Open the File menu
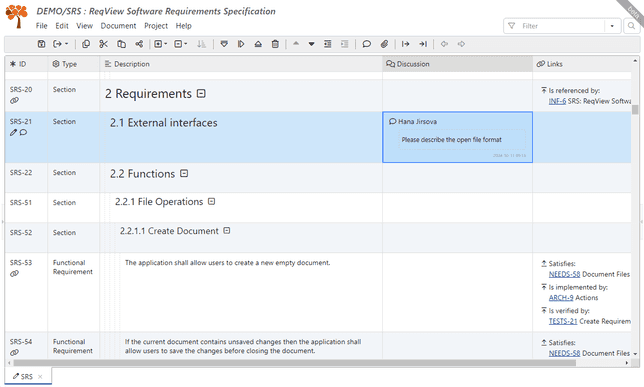The image size is (644, 387). point(41,26)
